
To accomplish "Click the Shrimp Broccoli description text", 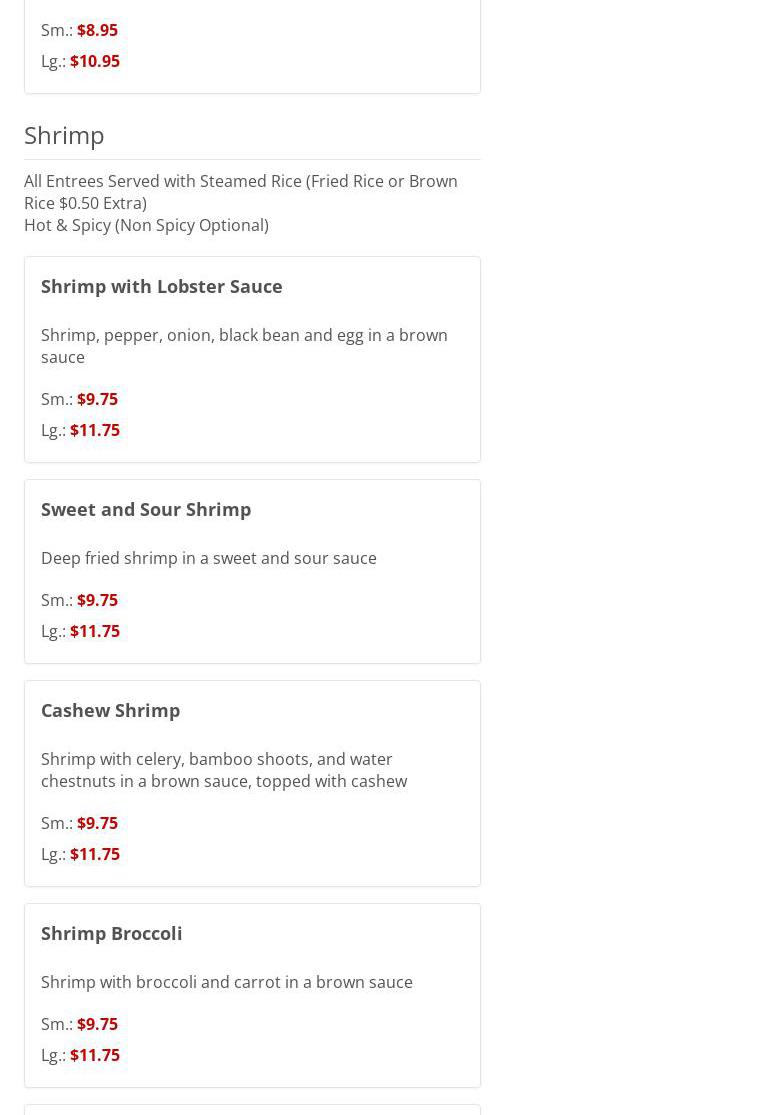I will 226,982.
